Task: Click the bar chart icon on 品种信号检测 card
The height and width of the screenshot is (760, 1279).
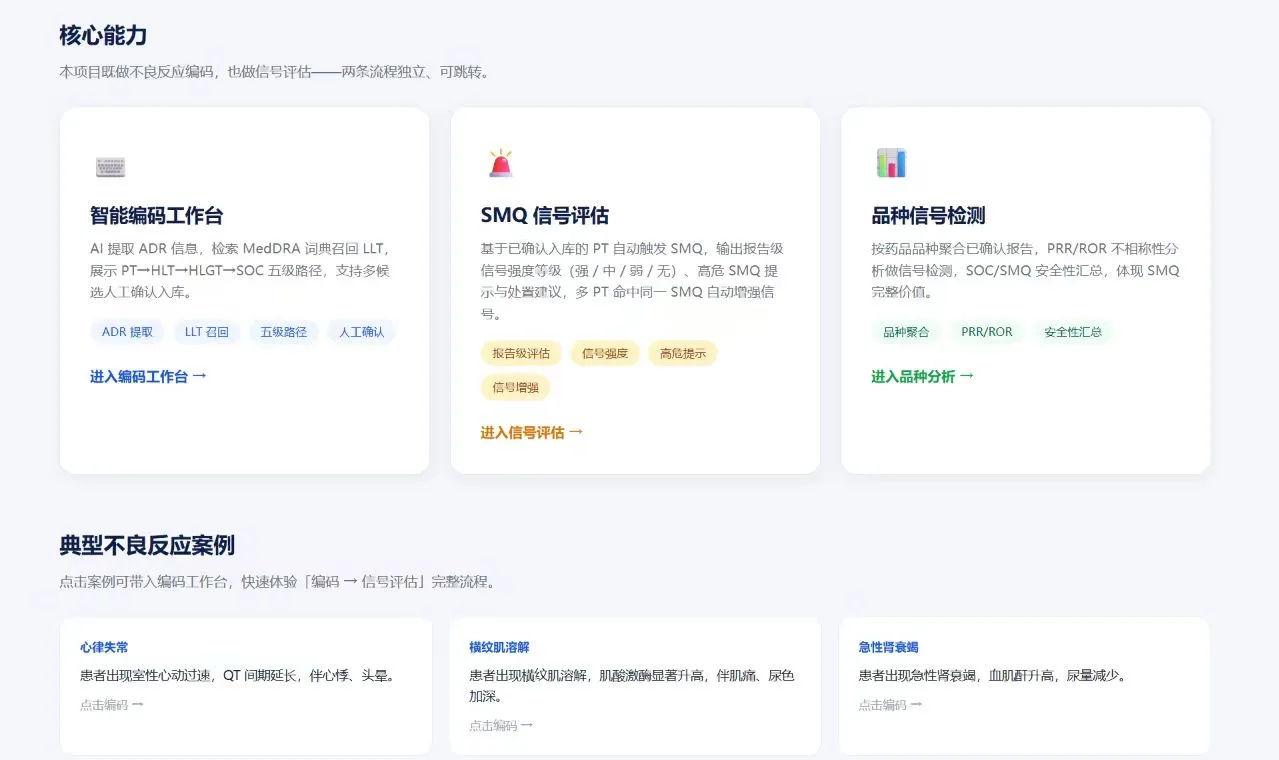Action: click(x=891, y=163)
